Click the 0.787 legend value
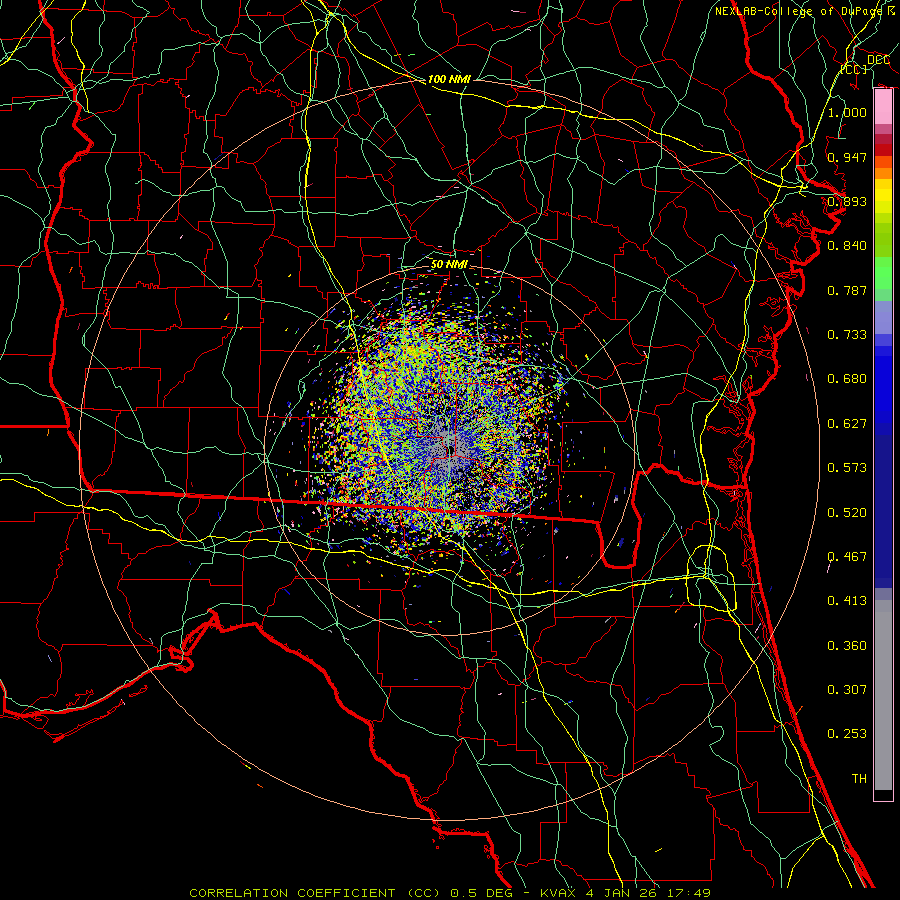The height and width of the screenshot is (900, 900). [847, 290]
